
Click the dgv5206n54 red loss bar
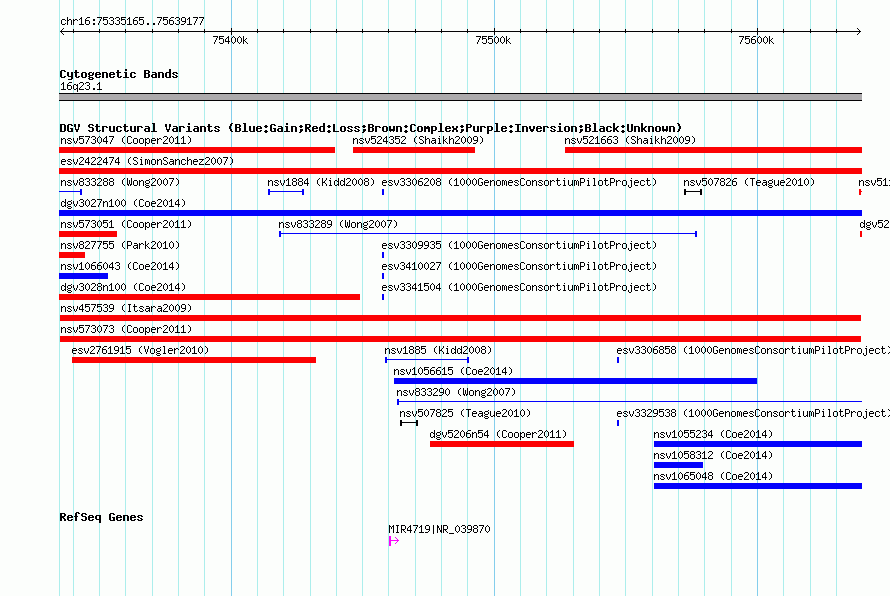pos(502,444)
